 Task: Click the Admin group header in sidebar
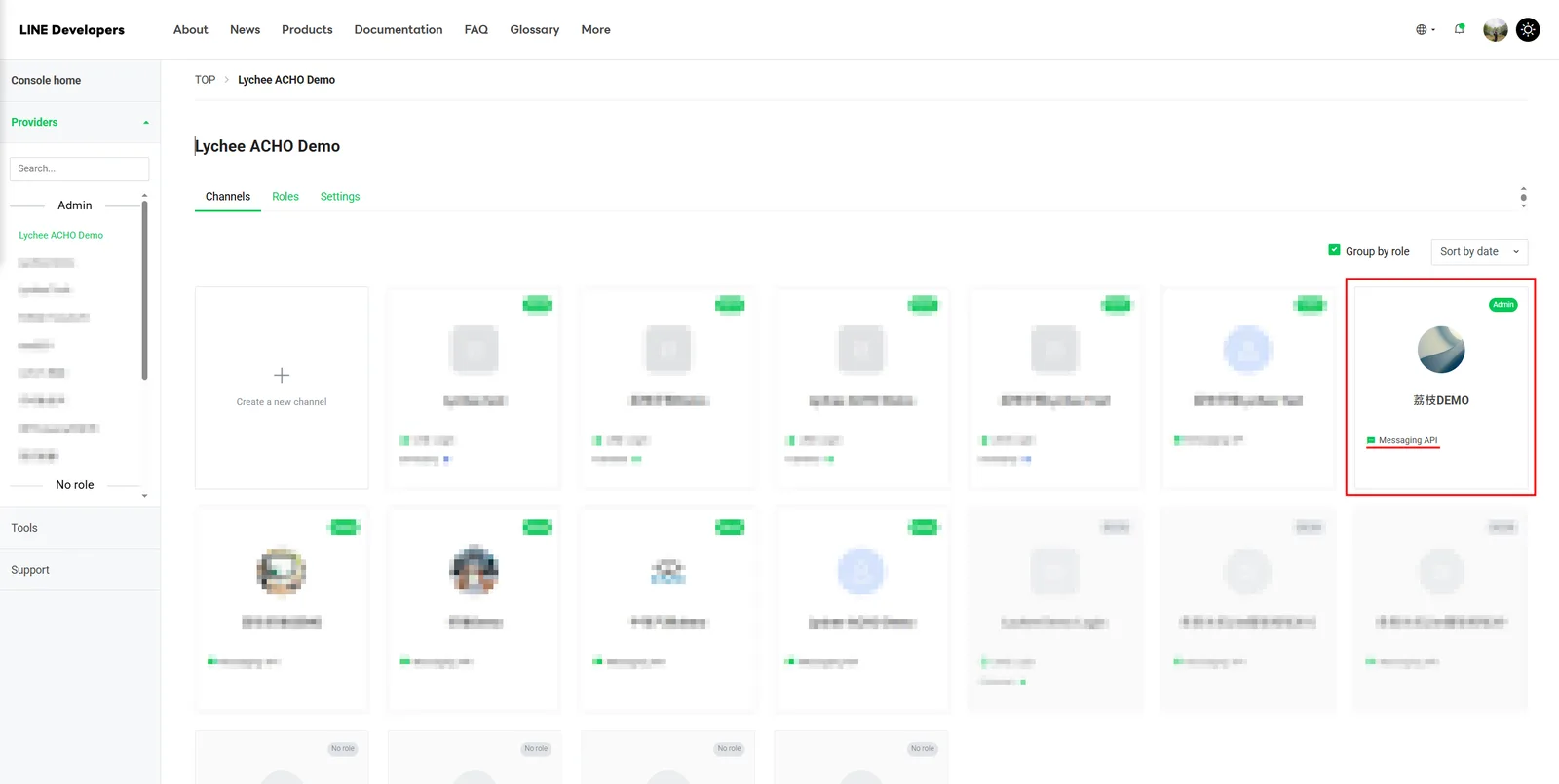(75, 205)
